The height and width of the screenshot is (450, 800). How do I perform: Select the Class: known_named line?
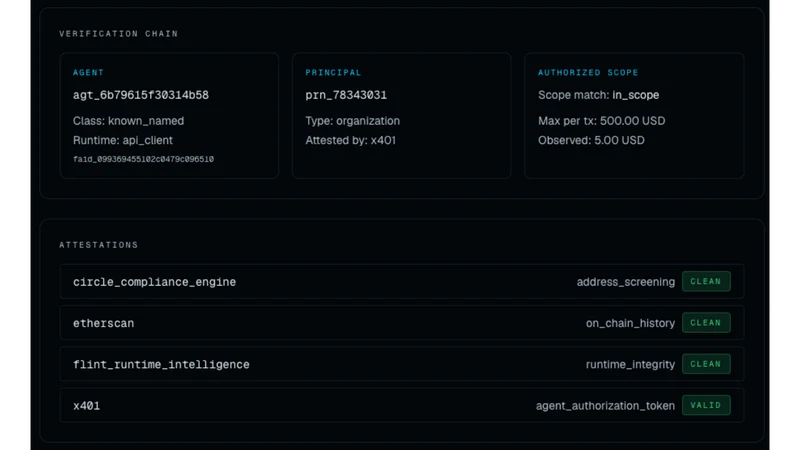click(129, 121)
